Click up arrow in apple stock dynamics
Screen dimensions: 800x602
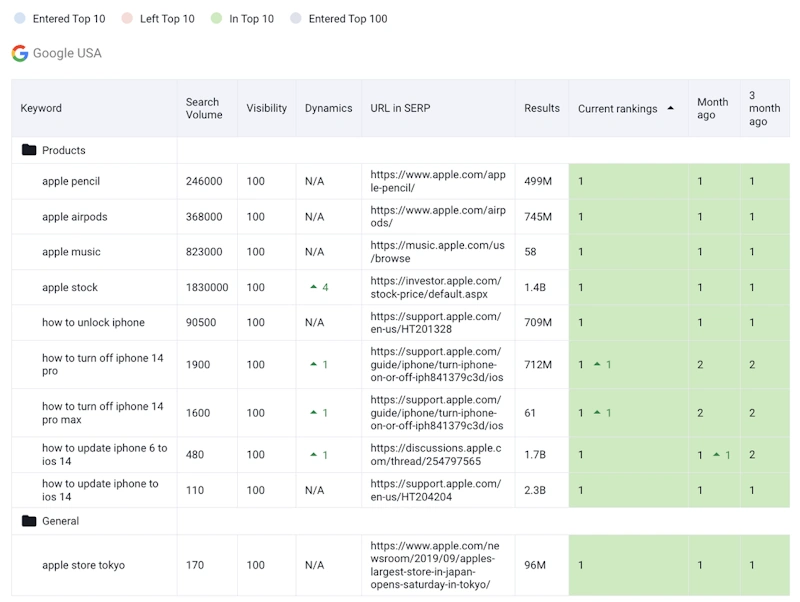click(314, 287)
